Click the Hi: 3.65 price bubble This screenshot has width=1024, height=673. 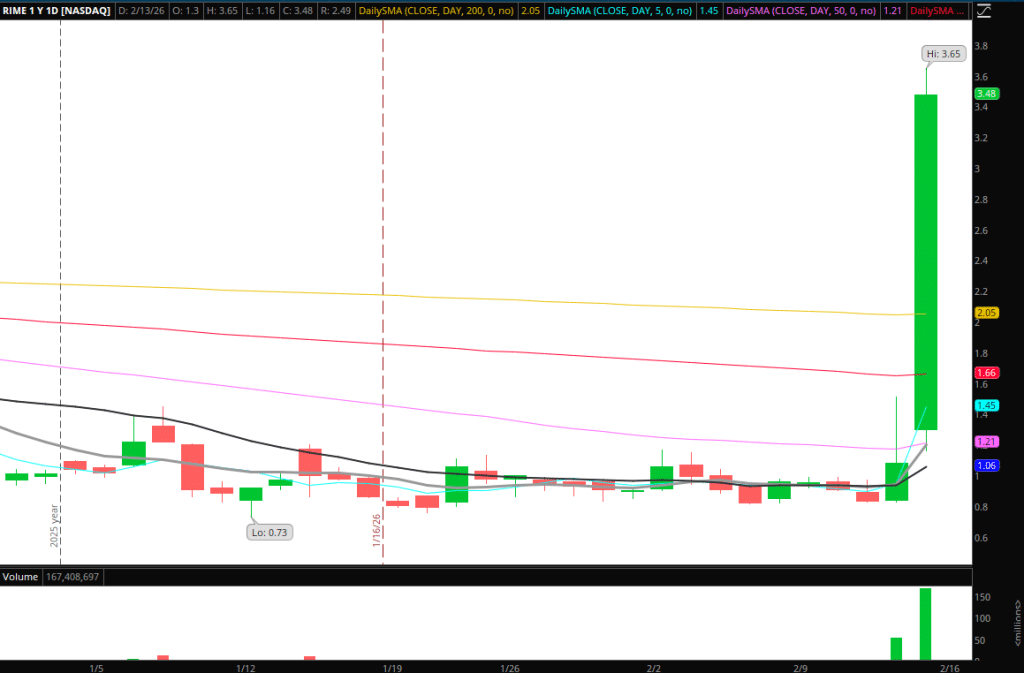pos(943,54)
